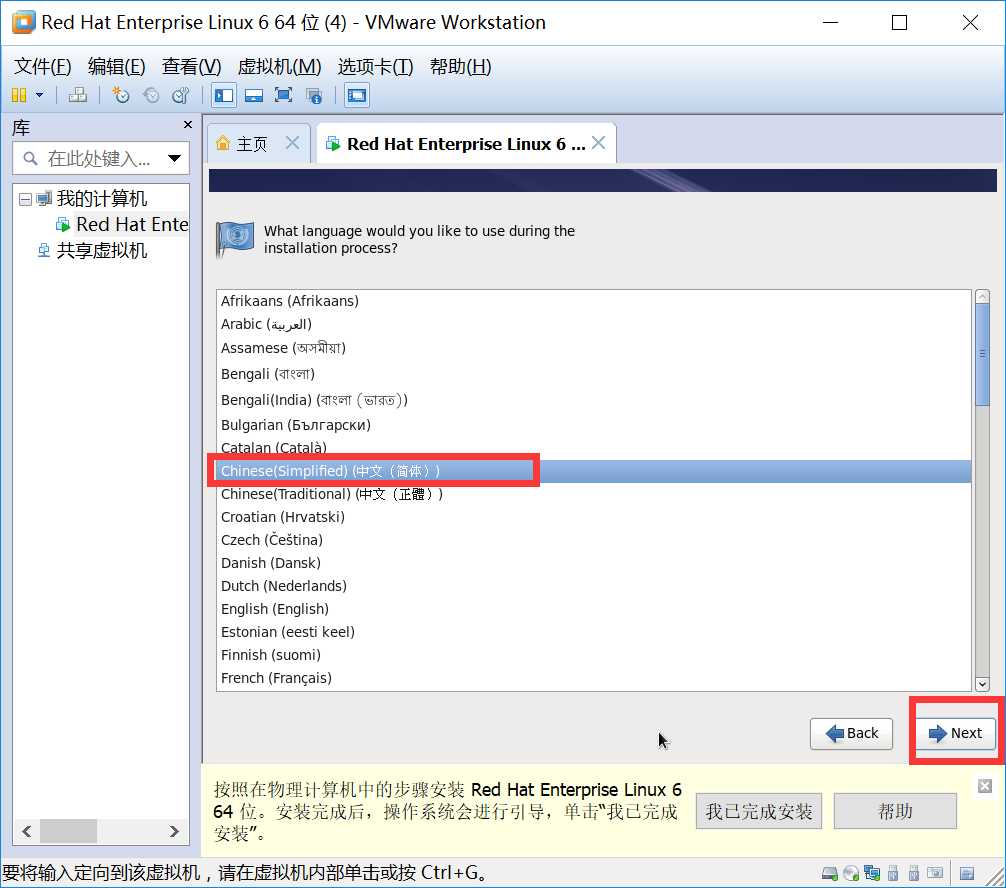Image resolution: width=1006 pixels, height=888 pixels.
Task: Select 共享虚拟机 in the library tree
Action: pos(101,250)
